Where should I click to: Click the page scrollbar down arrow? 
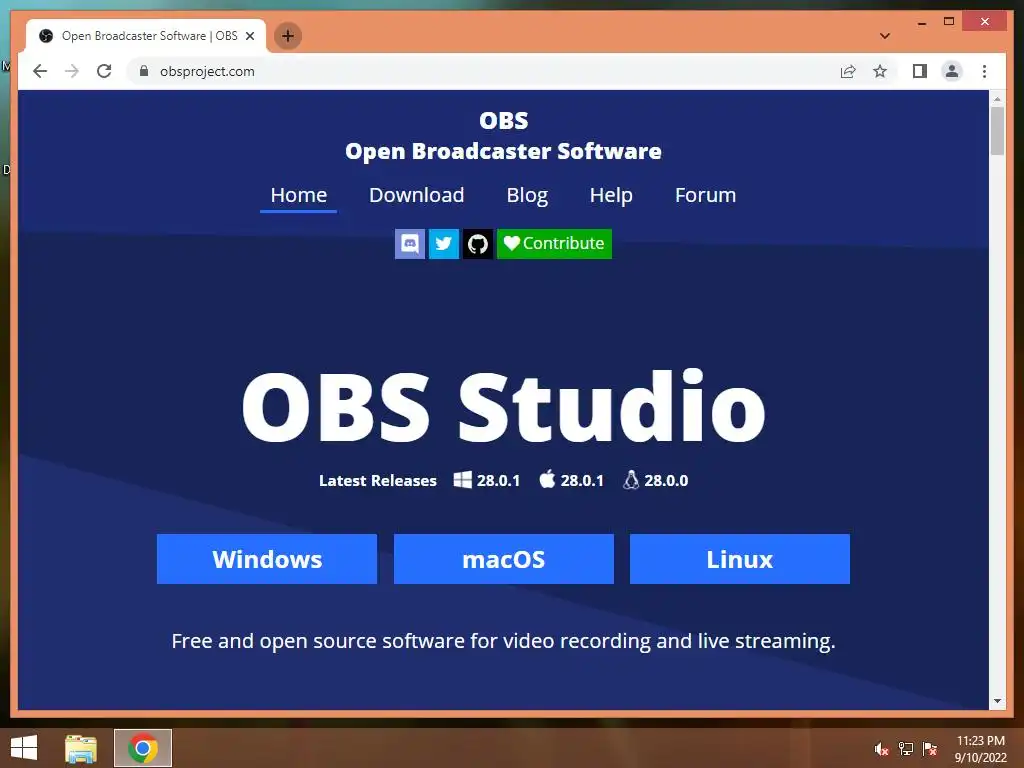coord(997,701)
